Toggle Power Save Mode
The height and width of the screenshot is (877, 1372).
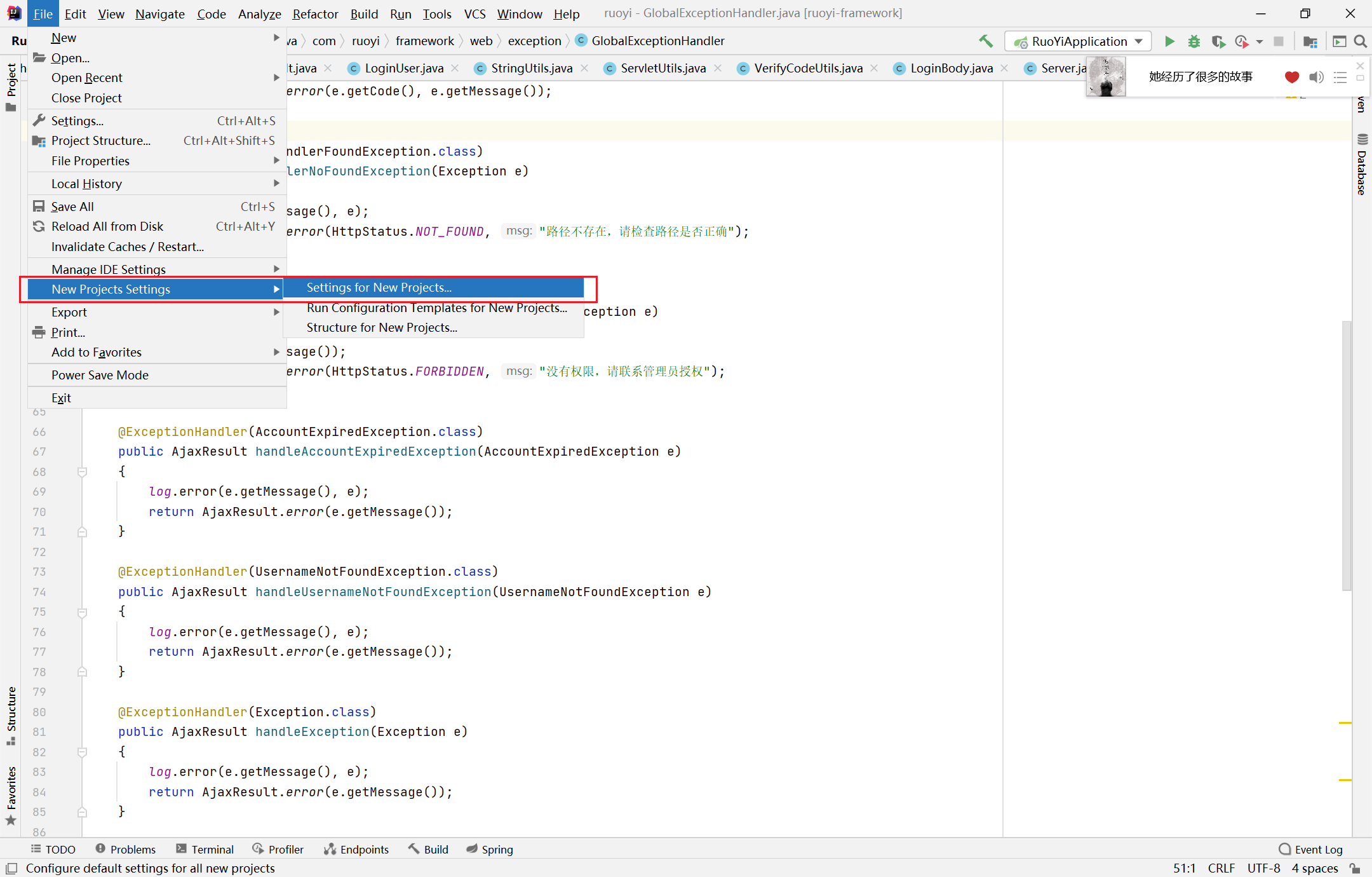click(100, 375)
